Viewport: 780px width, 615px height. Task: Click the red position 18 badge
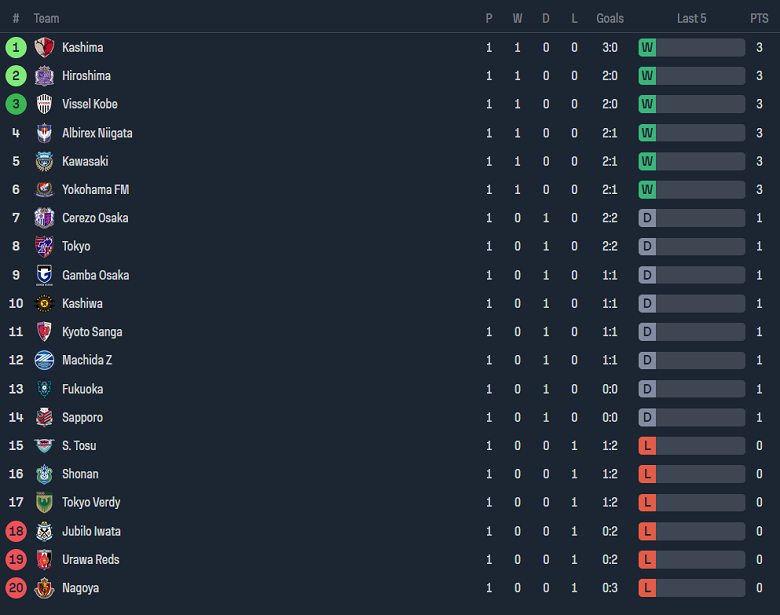pyautogui.click(x=16, y=531)
